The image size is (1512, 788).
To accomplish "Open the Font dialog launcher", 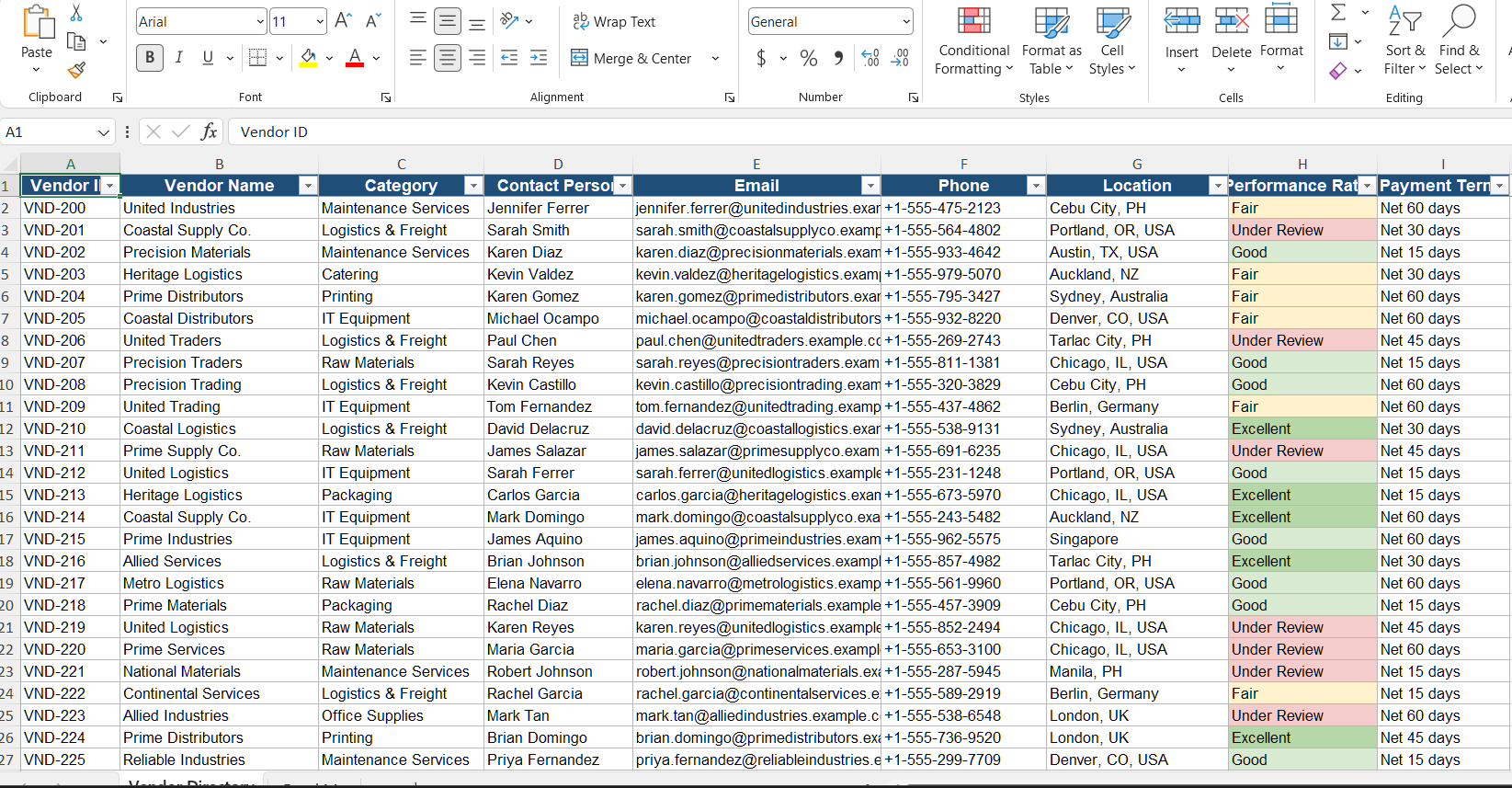I will 386,97.
